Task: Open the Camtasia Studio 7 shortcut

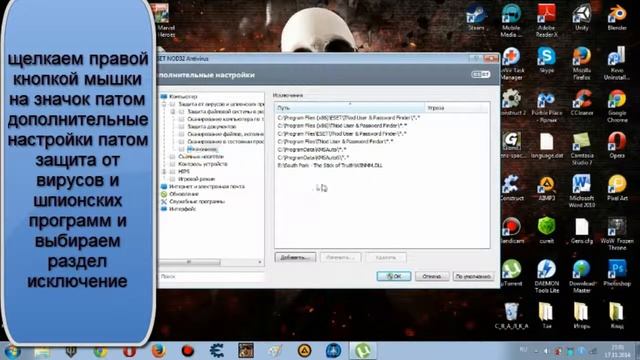Action: [x=582, y=149]
